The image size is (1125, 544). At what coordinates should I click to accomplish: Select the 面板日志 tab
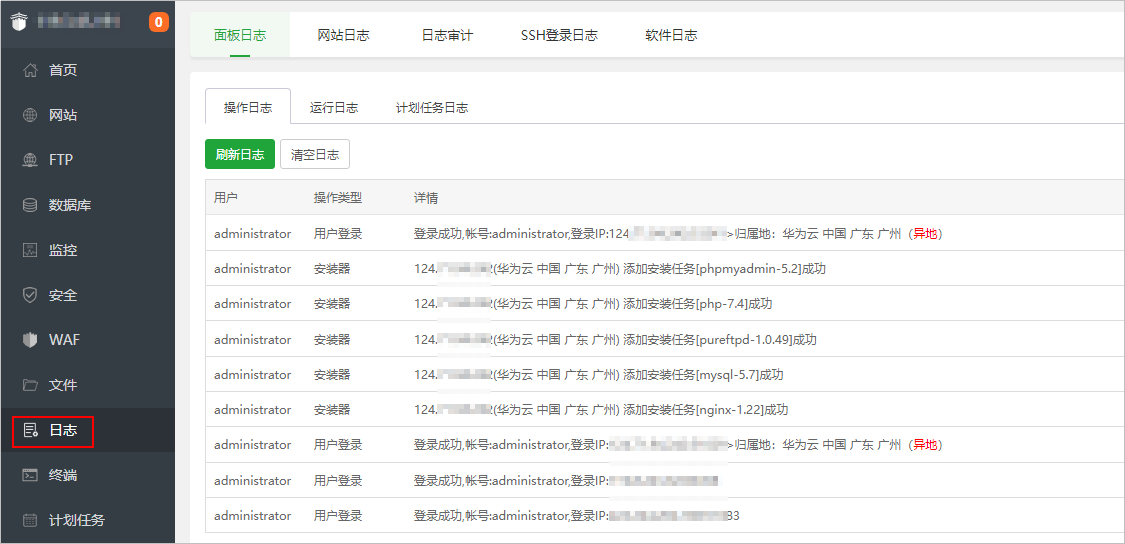240,35
